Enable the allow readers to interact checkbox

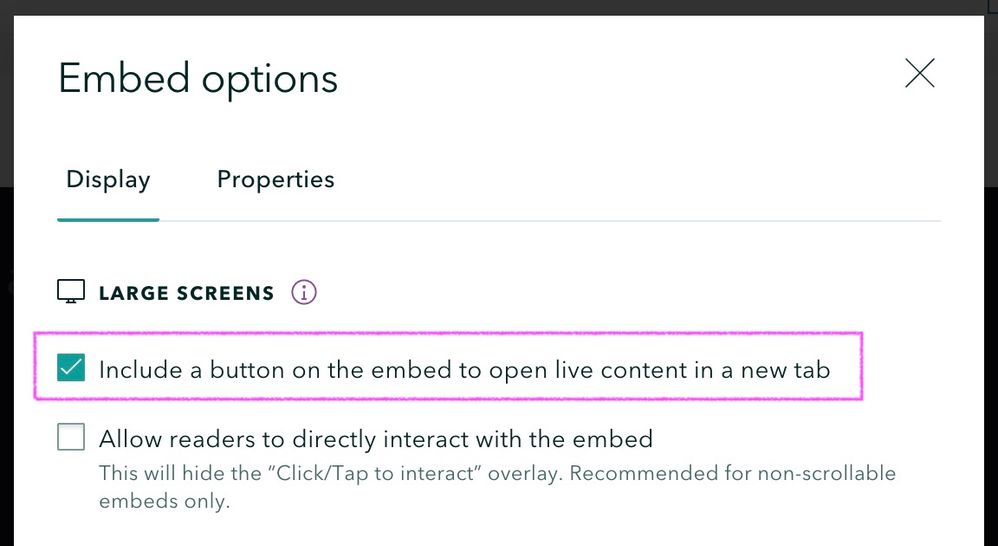coord(71,438)
